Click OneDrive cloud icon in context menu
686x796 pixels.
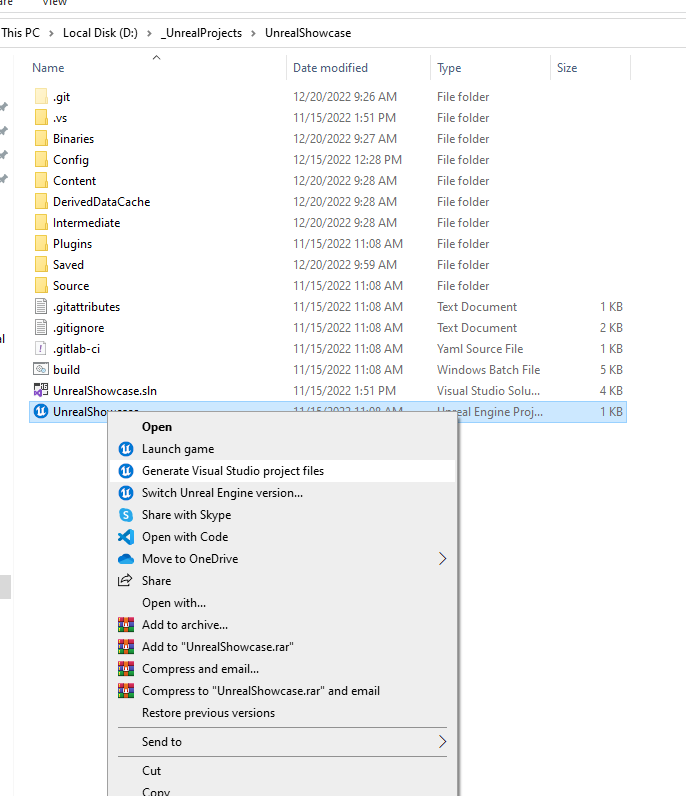(126, 559)
